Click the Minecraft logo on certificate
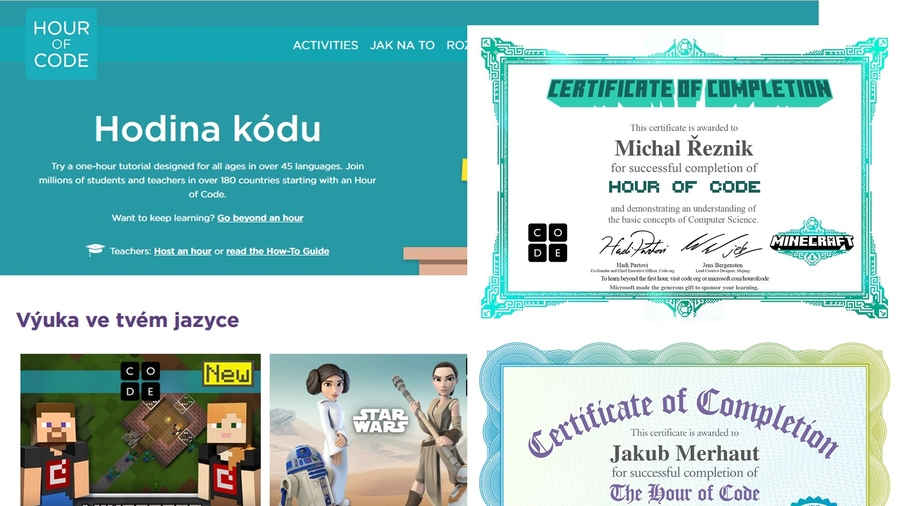This screenshot has height=506, width=900. 812,242
